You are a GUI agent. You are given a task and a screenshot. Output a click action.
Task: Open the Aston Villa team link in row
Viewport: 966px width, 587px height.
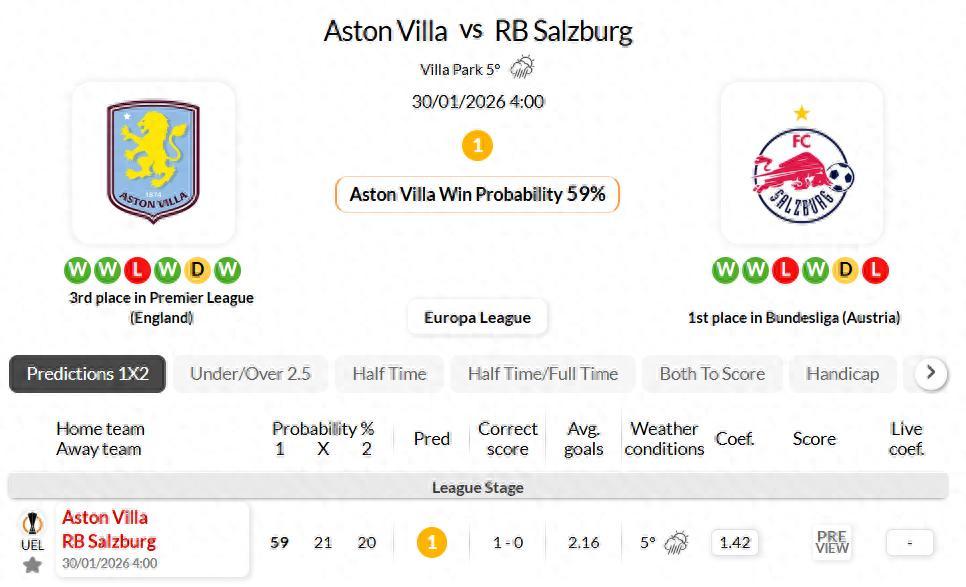pyautogui.click(x=105, y=518)
